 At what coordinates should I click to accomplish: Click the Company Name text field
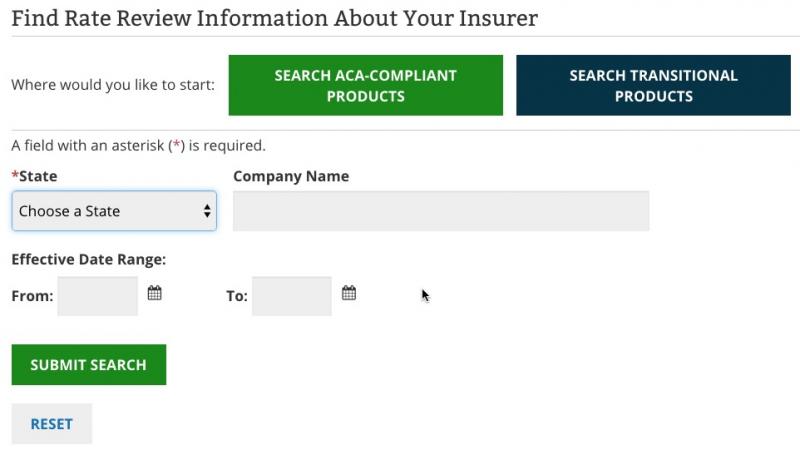click(x=440, y=211)
